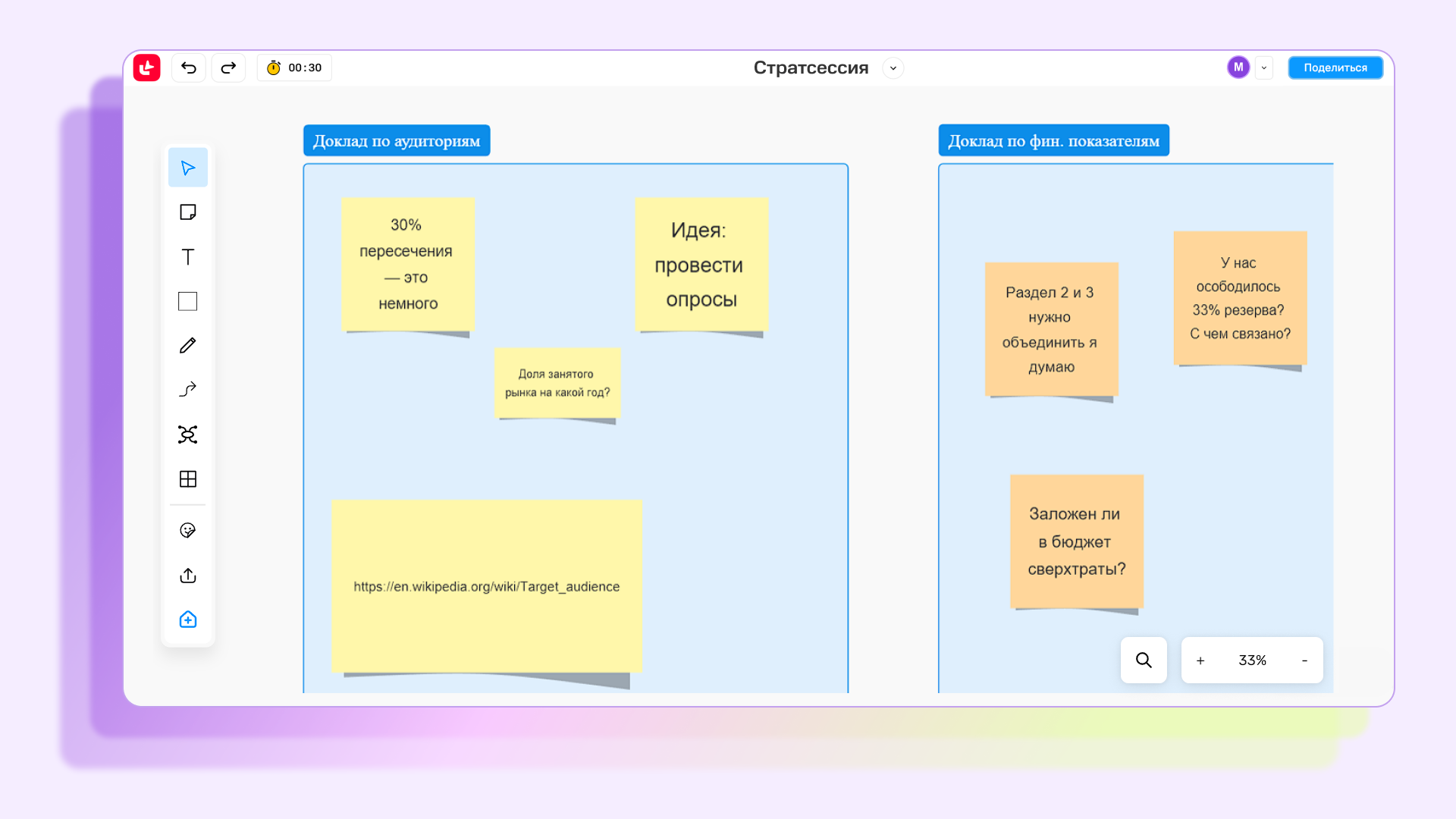Select the Text tool

tap(187, 256)
